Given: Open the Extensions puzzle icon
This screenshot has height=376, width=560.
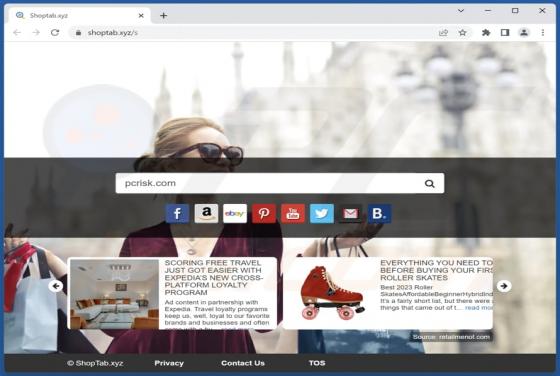Looking at the screenshot, I should 486,32.
